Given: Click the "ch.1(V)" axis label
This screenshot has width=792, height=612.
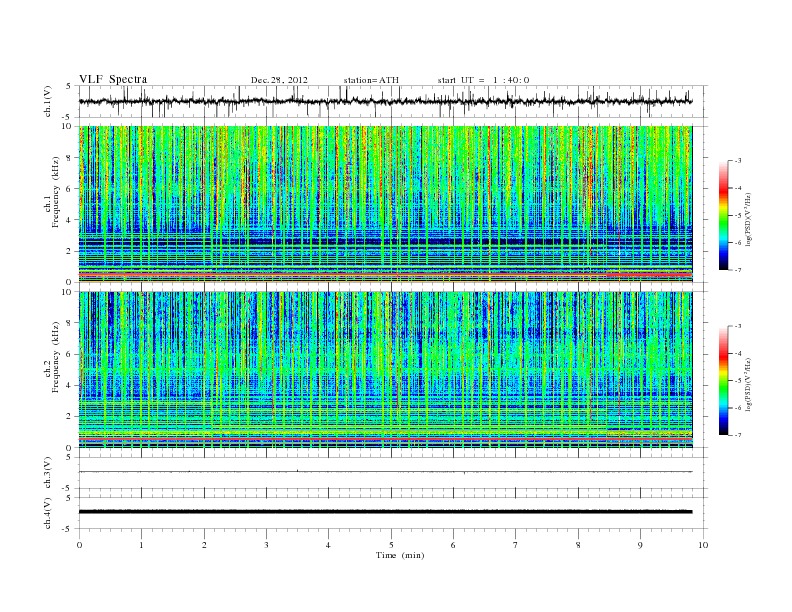Looking at the screenshot, I should [x=48, y=103].
